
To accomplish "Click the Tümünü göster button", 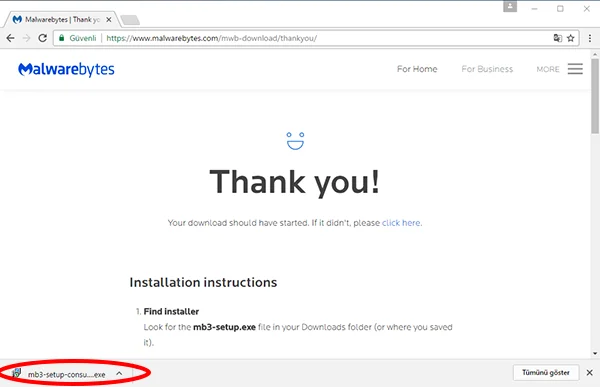I will 546,372.
